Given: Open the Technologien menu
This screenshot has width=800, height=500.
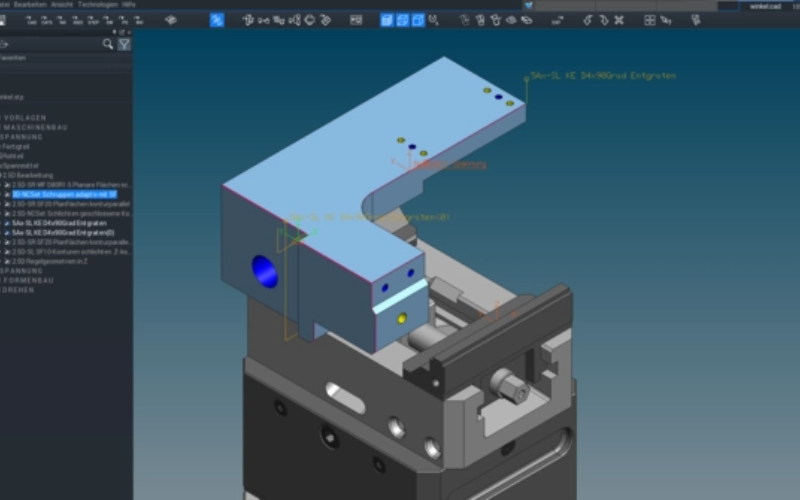Looking at the screenshot, I should [97, 4].
